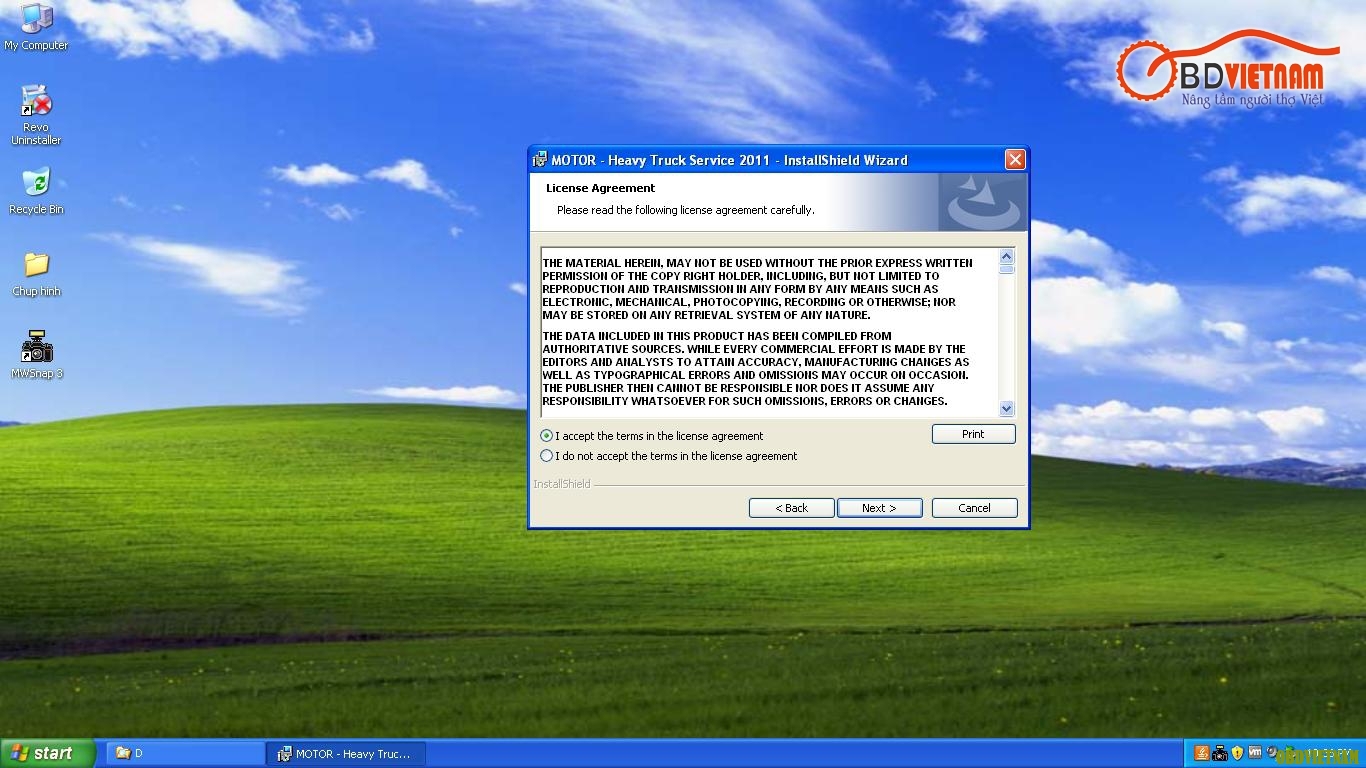Screen dimensions: 1366x768
Task: Select I accept the terms option
Action: [651, 436]
